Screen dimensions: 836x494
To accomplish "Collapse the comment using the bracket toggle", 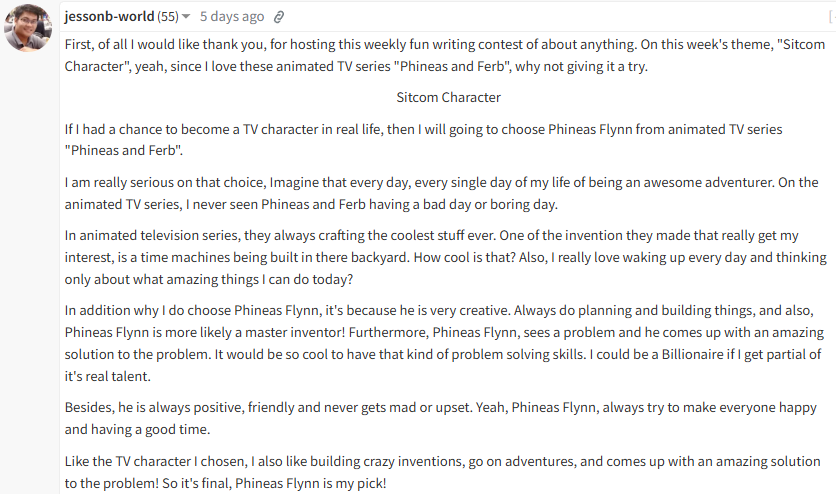I will coord(832,17).
